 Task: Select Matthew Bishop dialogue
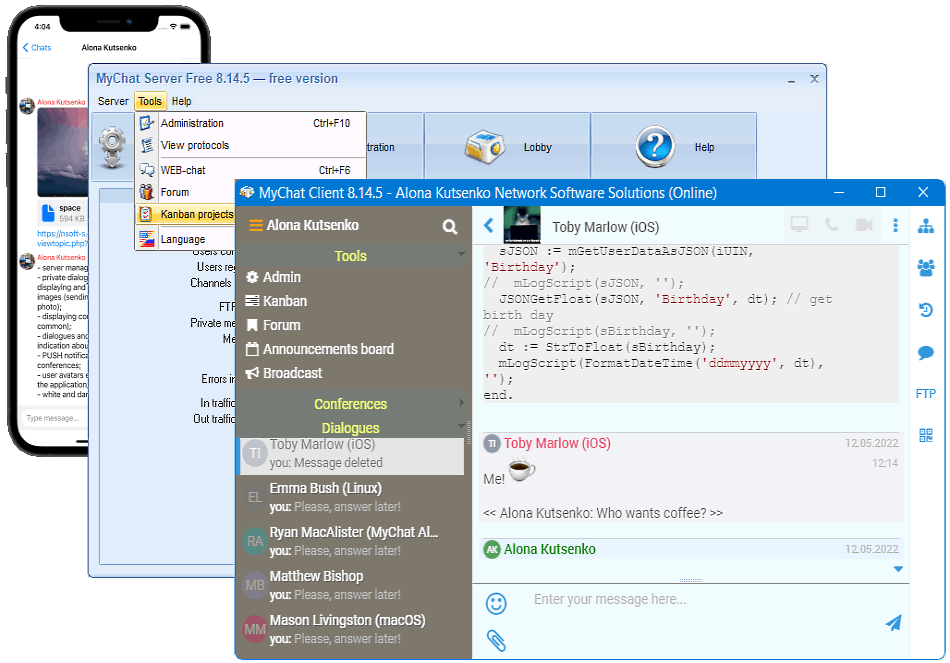click(x=352, y=585)
